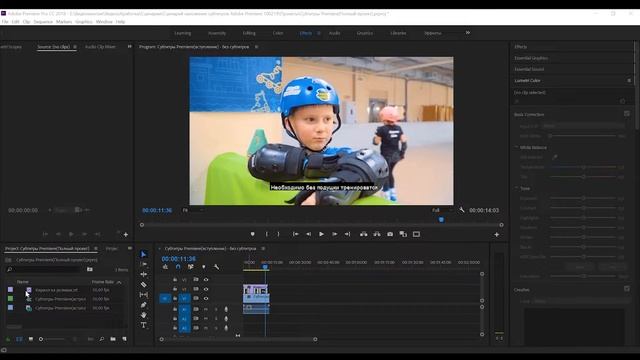
Task: Expand White Balance section
Action: click(x=516, y=147)
